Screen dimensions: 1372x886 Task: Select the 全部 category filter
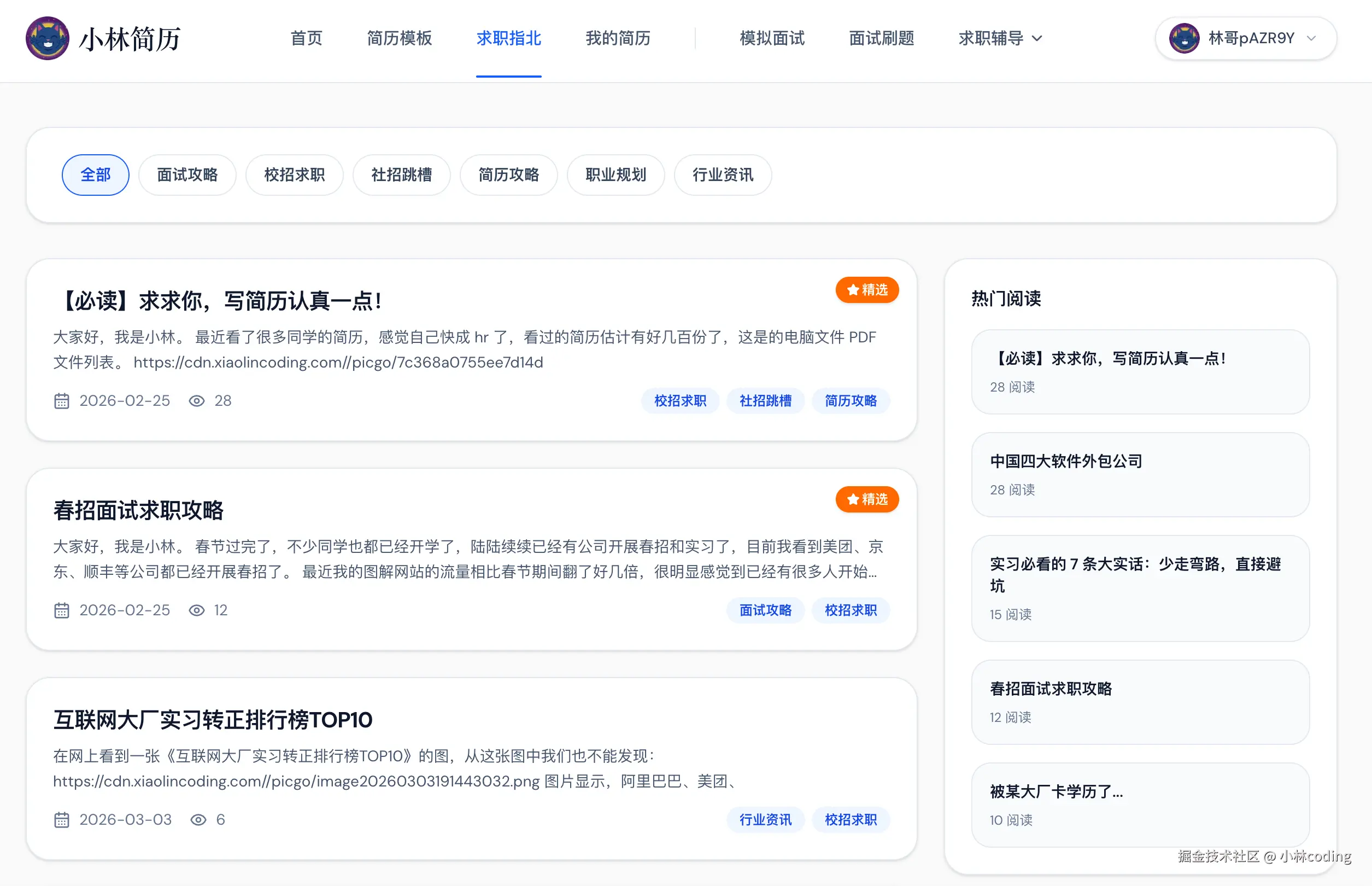(x=96, y=175)
